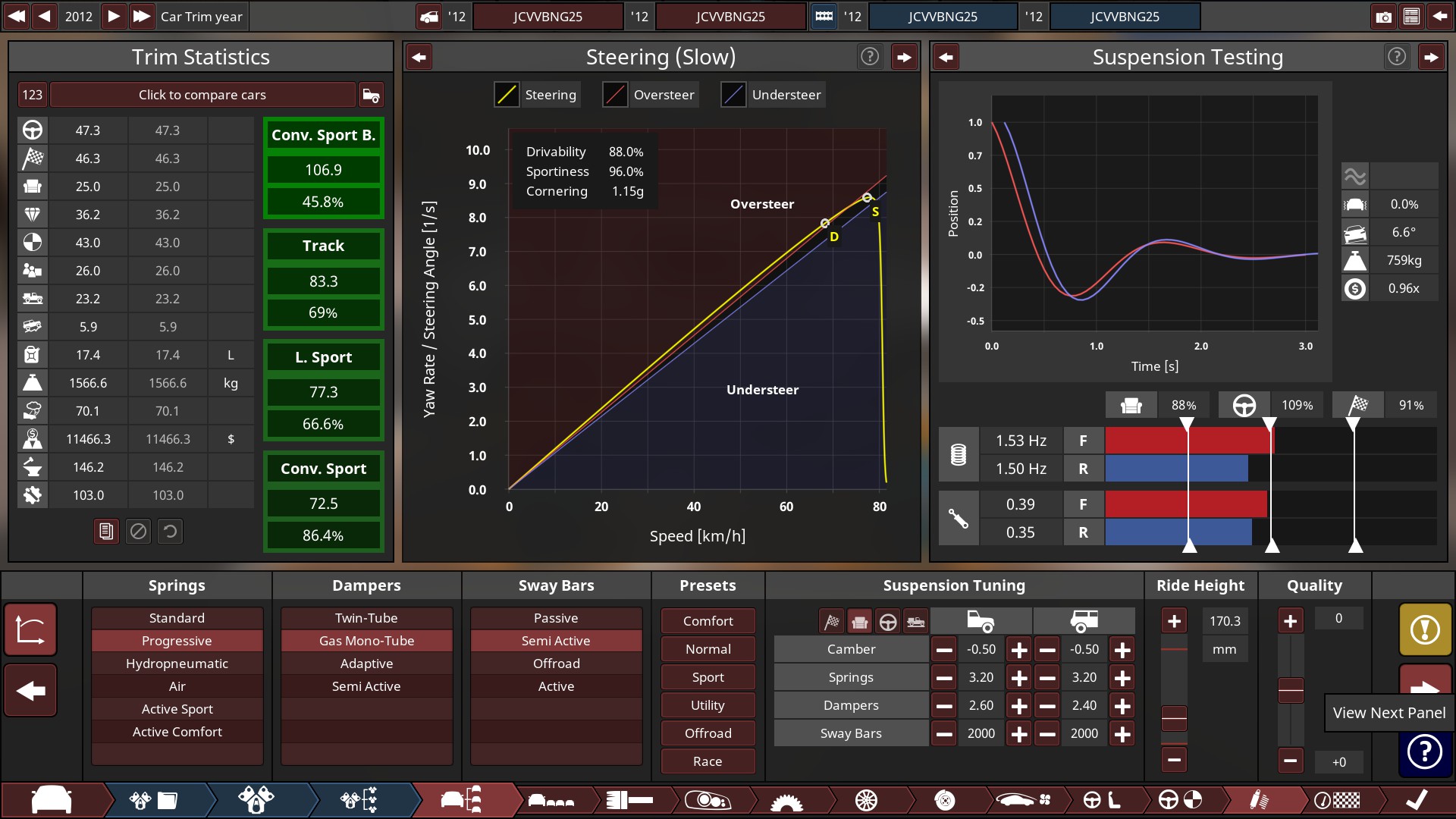Open help for Steering graph
Viewport: 1456px width, 819px height.
pyautogui.click(x=870, y=57)
